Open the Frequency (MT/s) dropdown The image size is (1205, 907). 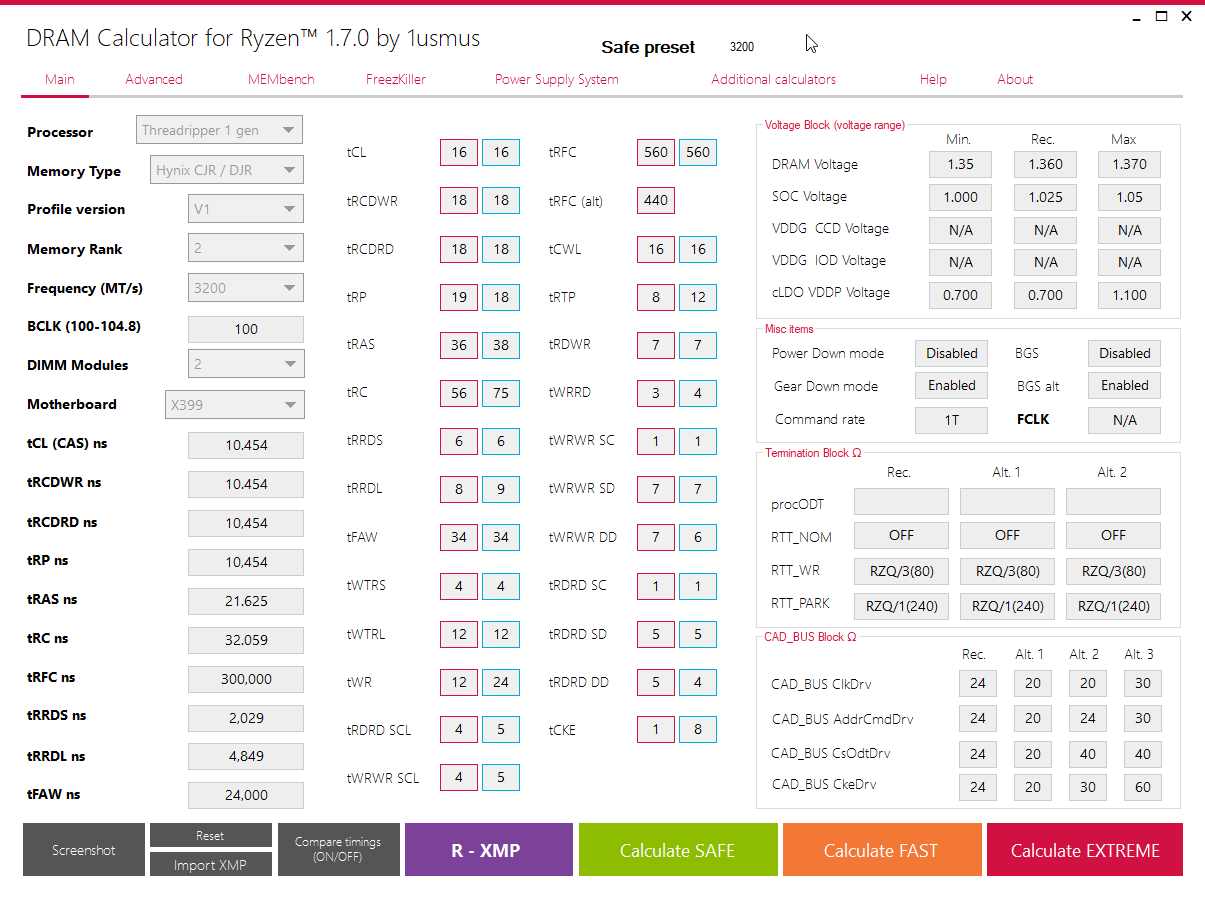click(x=245, y=288)
